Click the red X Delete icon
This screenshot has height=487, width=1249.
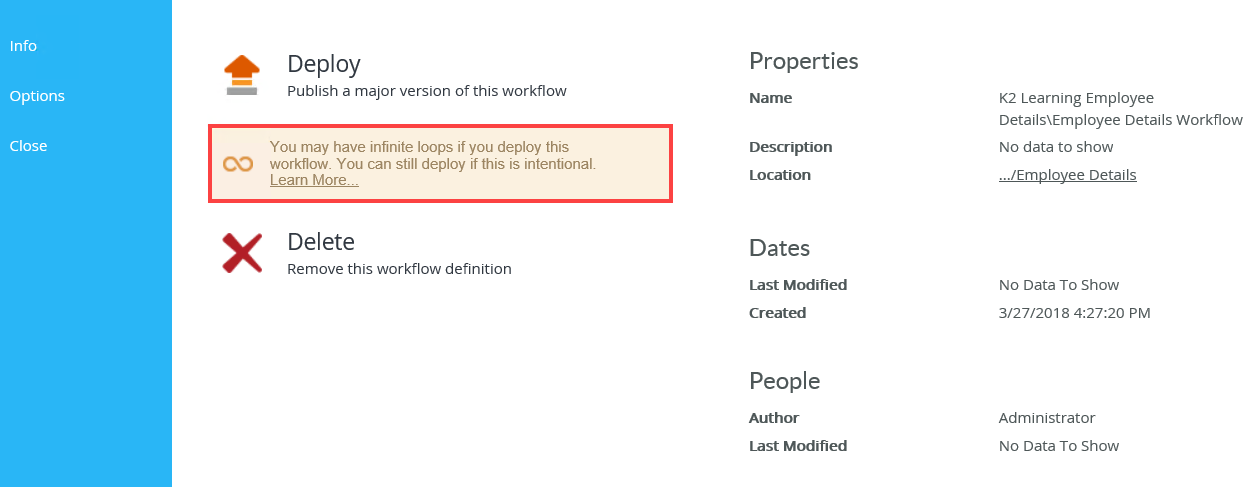pos(242,253)
